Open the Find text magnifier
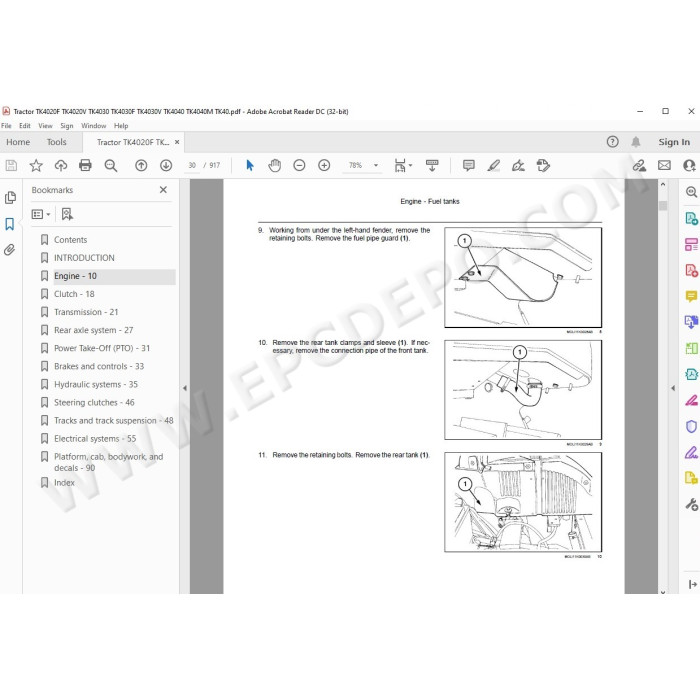 111,166
